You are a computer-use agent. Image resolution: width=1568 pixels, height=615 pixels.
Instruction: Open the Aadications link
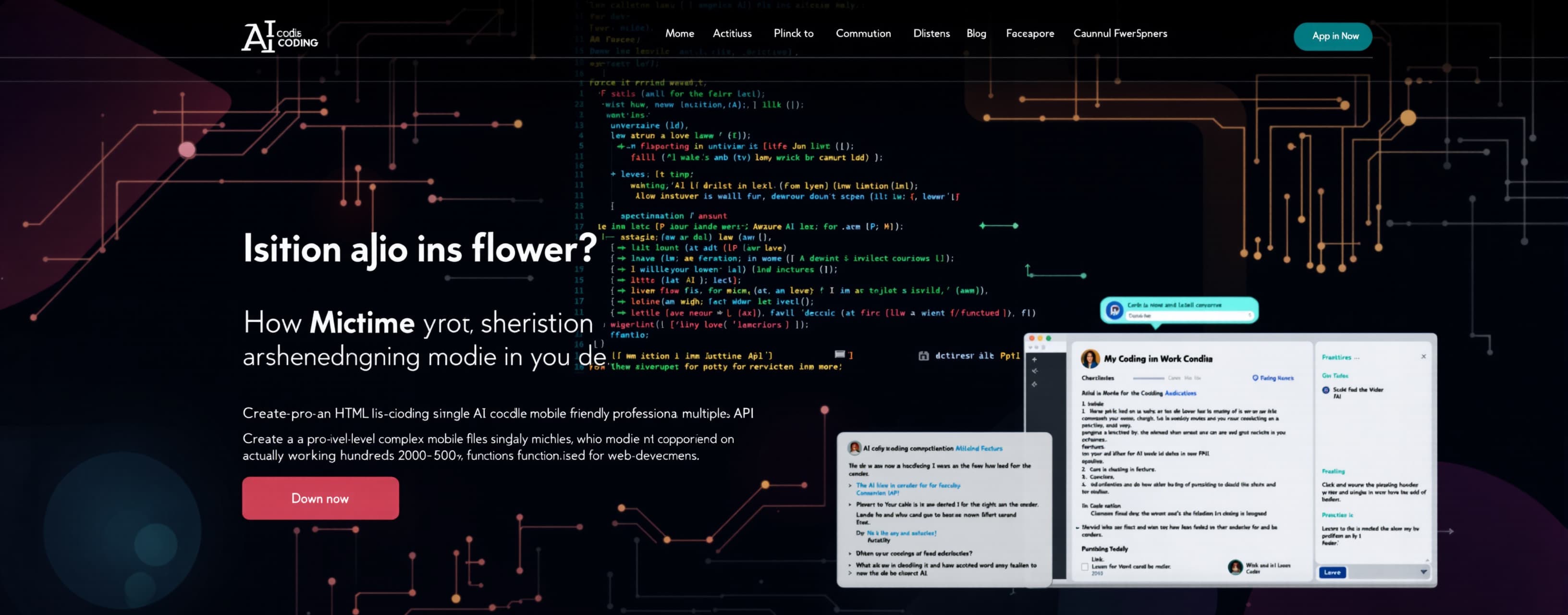point(1180,394)
